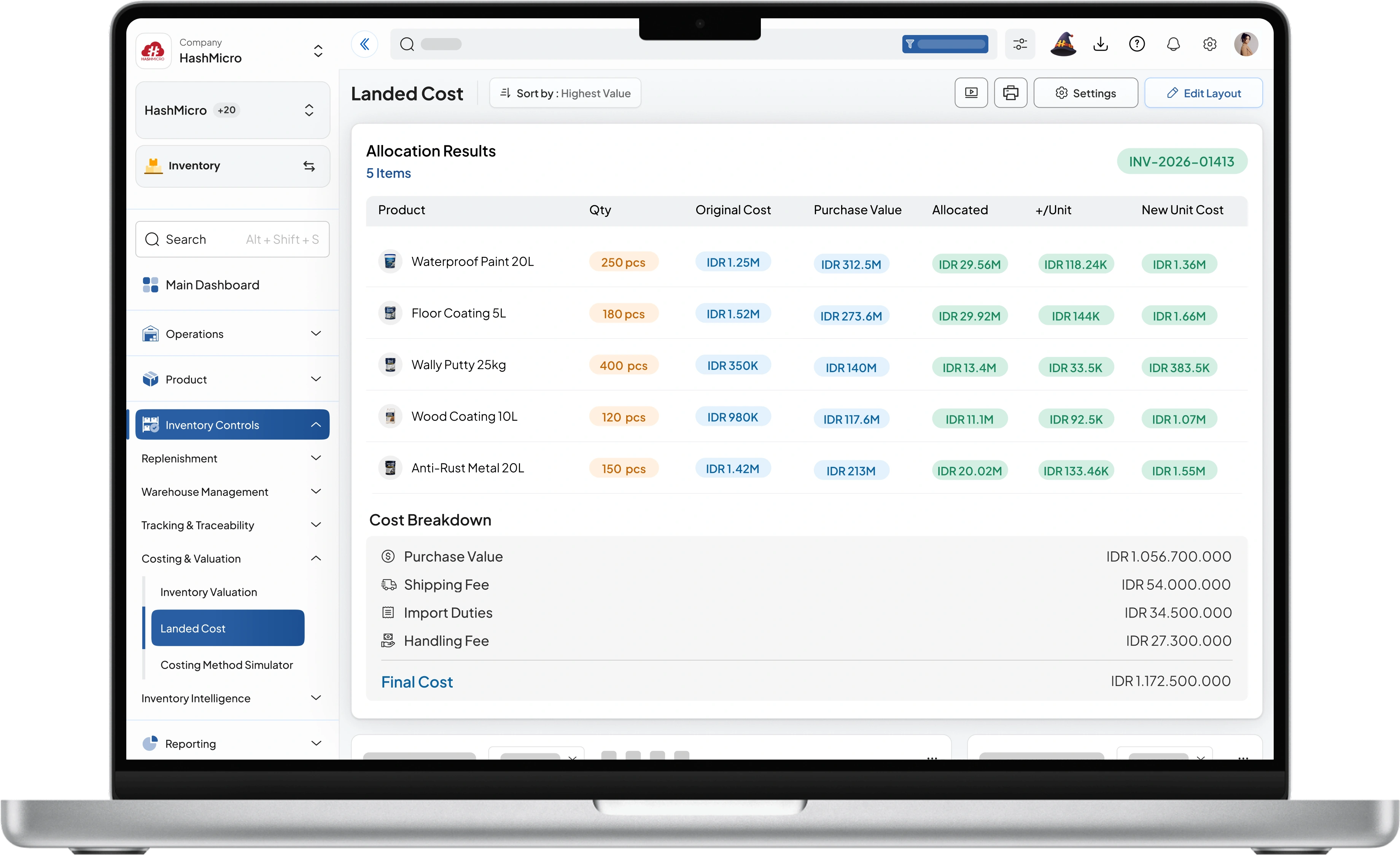This screenshot has width=1400, height=855.
Task: Expand the Replenishment submenu
Action: [316, 458]
